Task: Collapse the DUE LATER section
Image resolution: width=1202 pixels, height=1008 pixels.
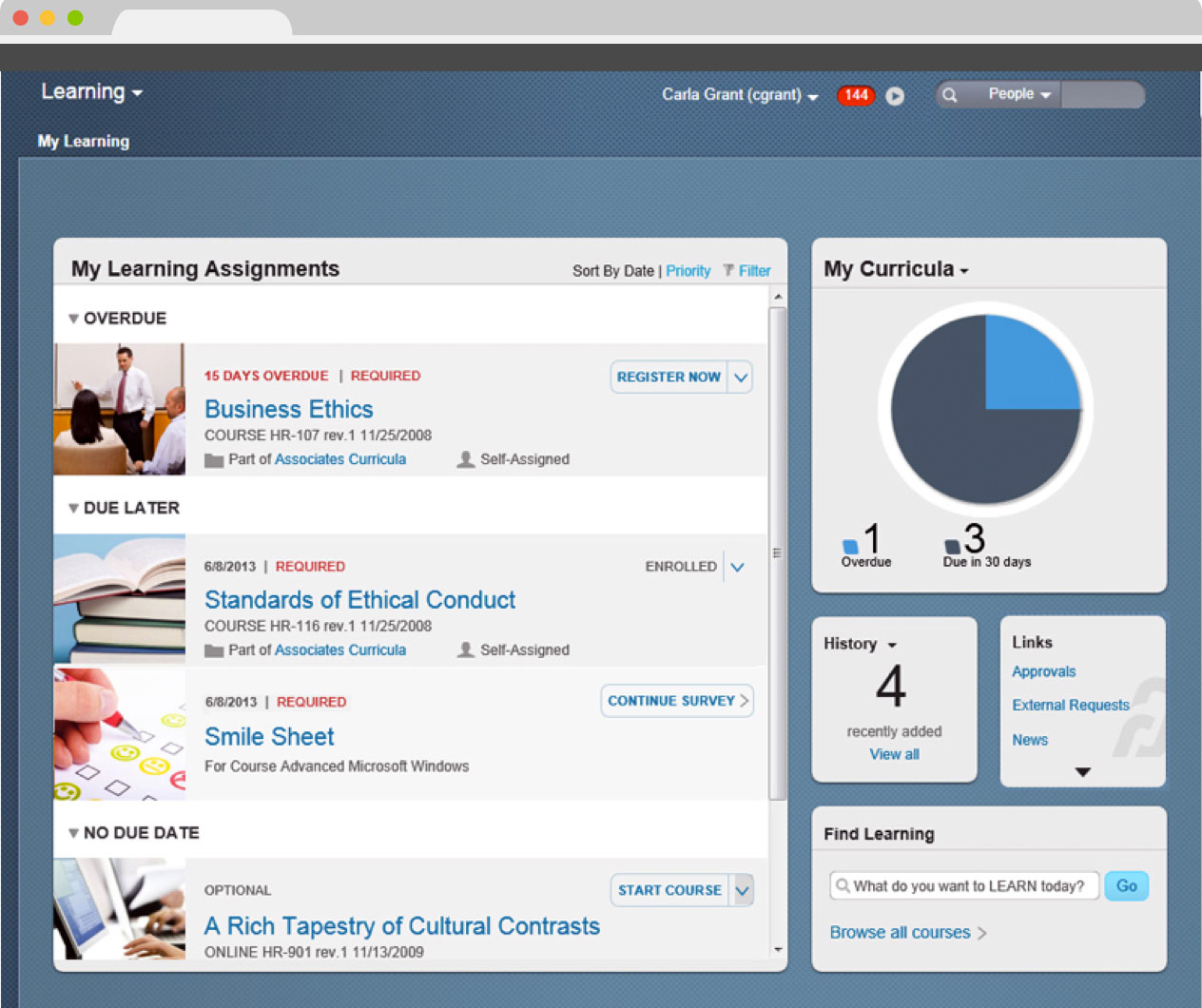Action: pos(73,508)
